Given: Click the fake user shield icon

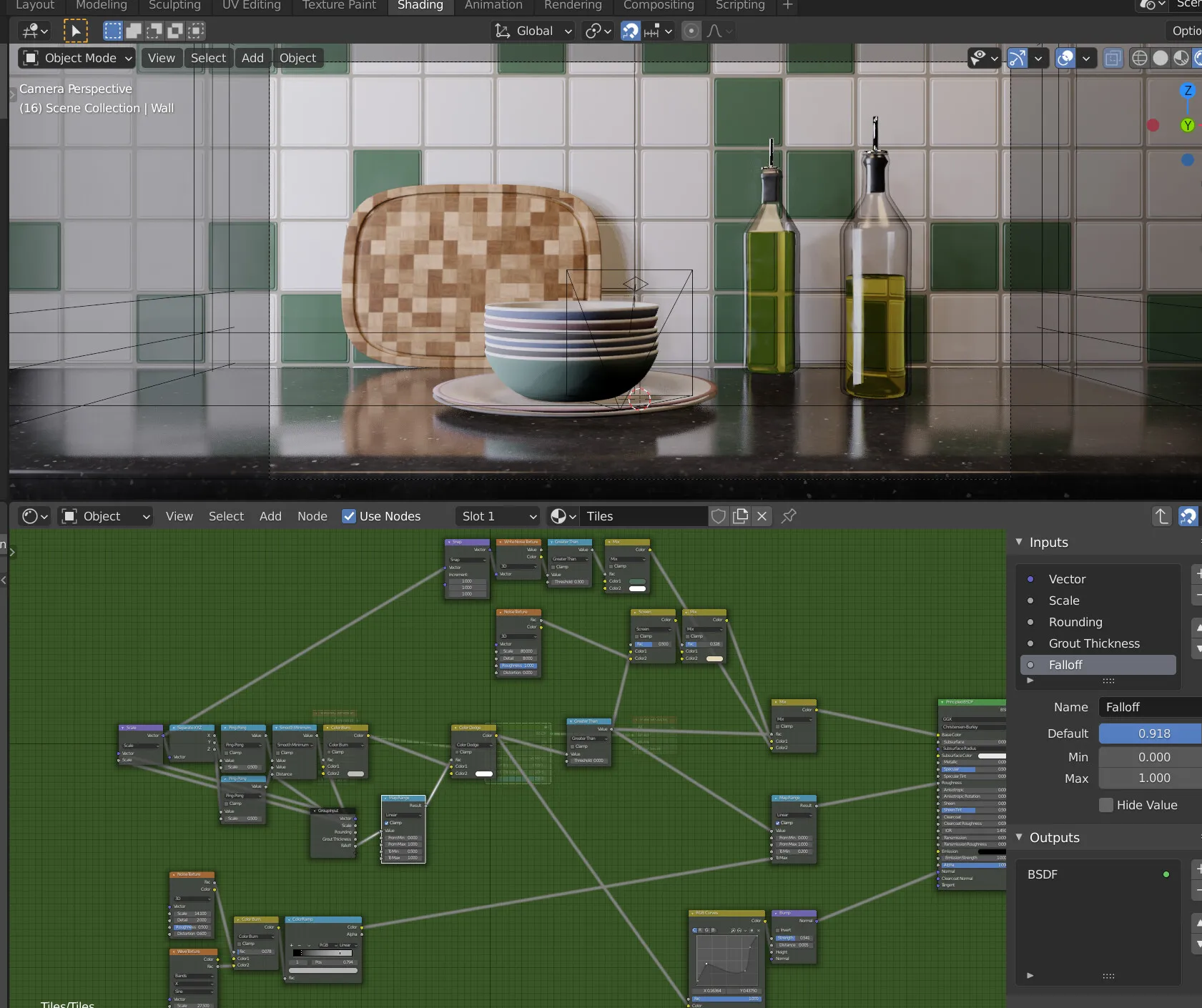Looking at the screenshot, I should tap(719, 516).
